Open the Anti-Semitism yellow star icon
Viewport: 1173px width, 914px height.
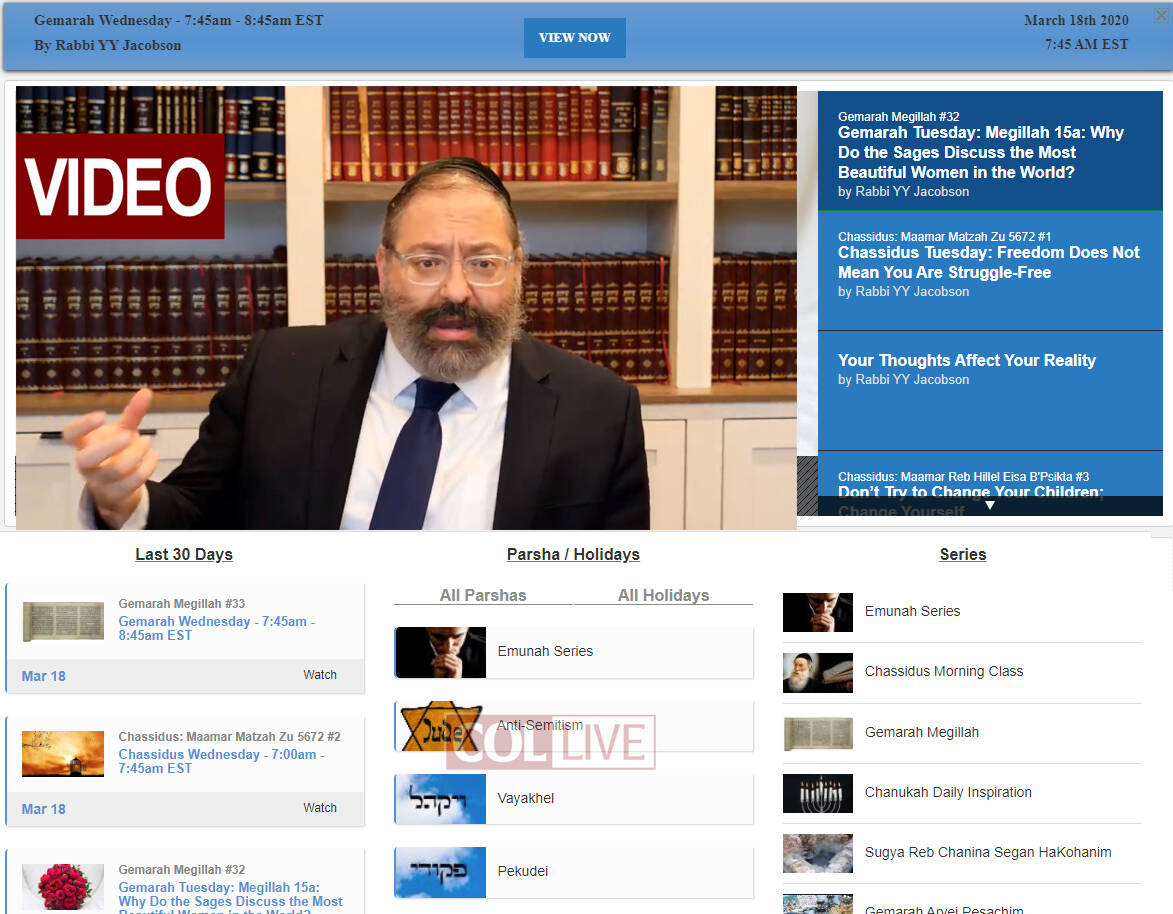tap(440, 726)
